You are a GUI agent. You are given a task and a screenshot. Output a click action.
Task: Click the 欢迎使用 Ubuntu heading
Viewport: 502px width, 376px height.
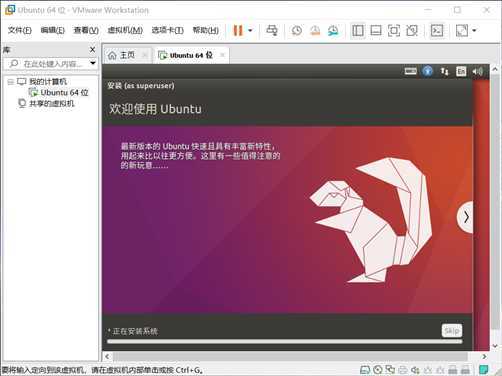pyautogui.click(x=155, y=109)
